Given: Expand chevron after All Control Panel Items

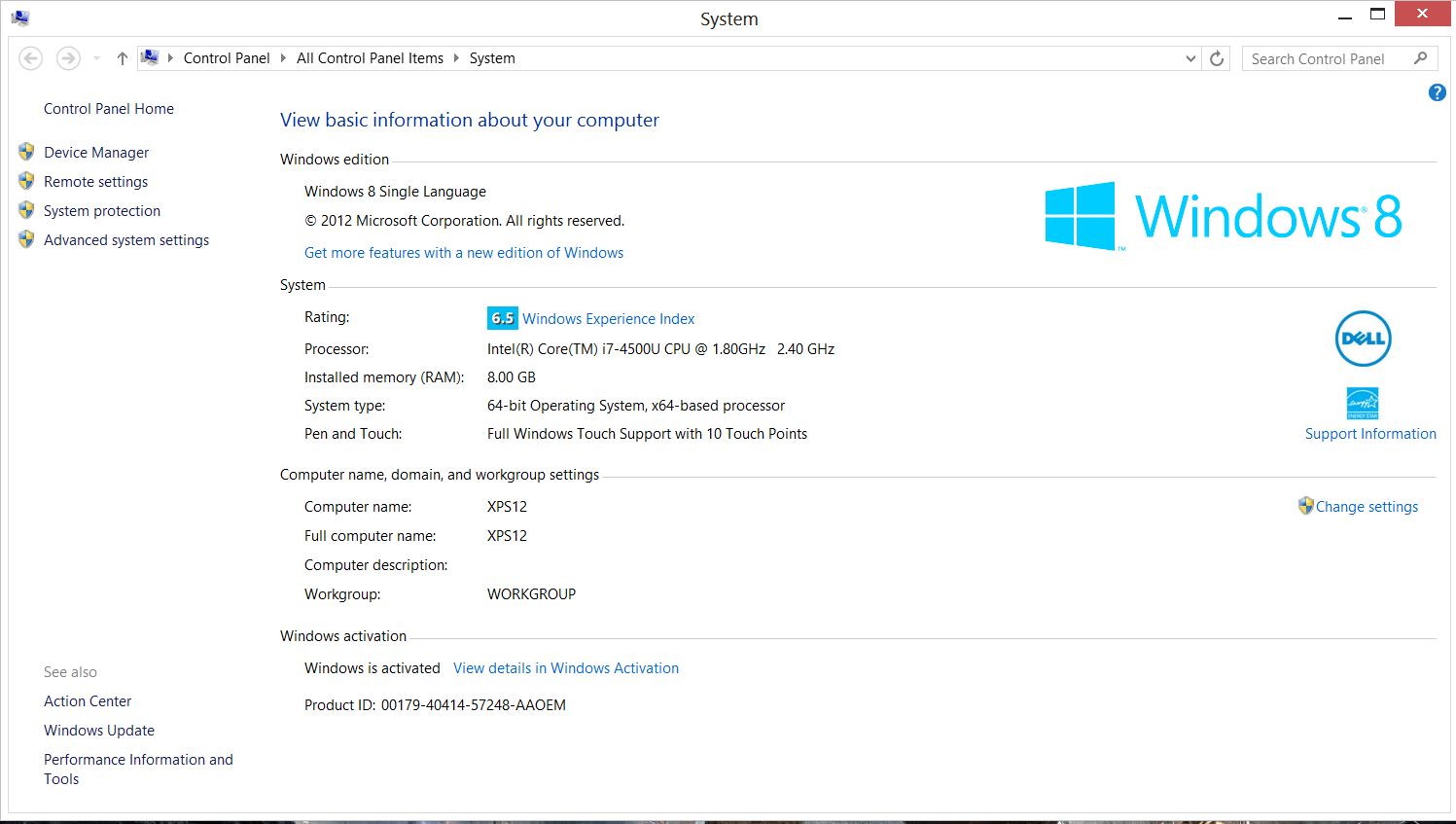Looking at the screenshot, I should pos(456,58).
